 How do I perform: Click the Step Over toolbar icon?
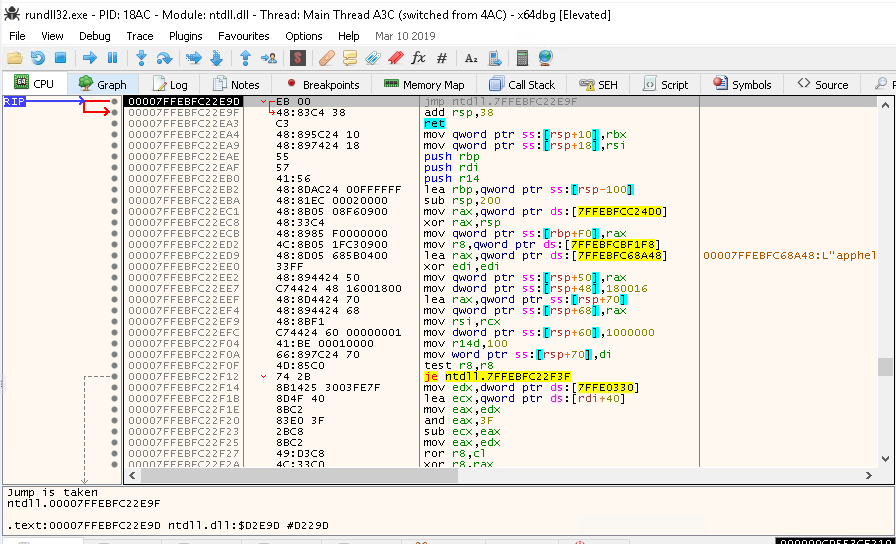tap(164, 58)
